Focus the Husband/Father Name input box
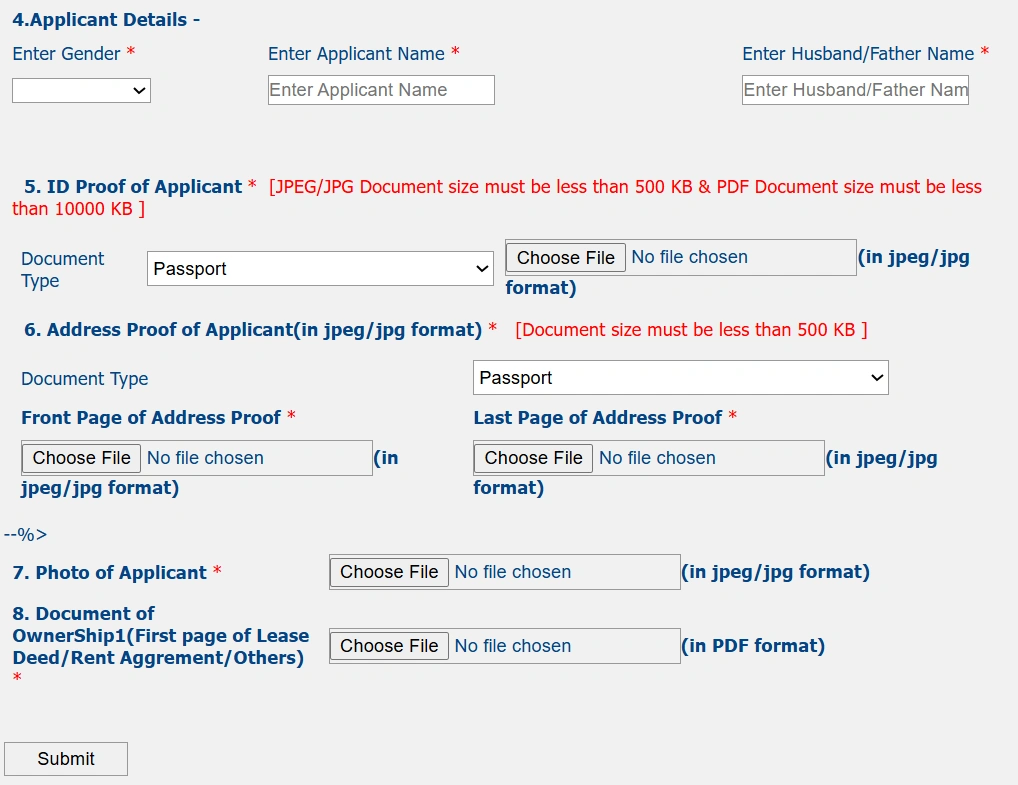The height and width of the screenshot is (785, 1018). (855, 90)
